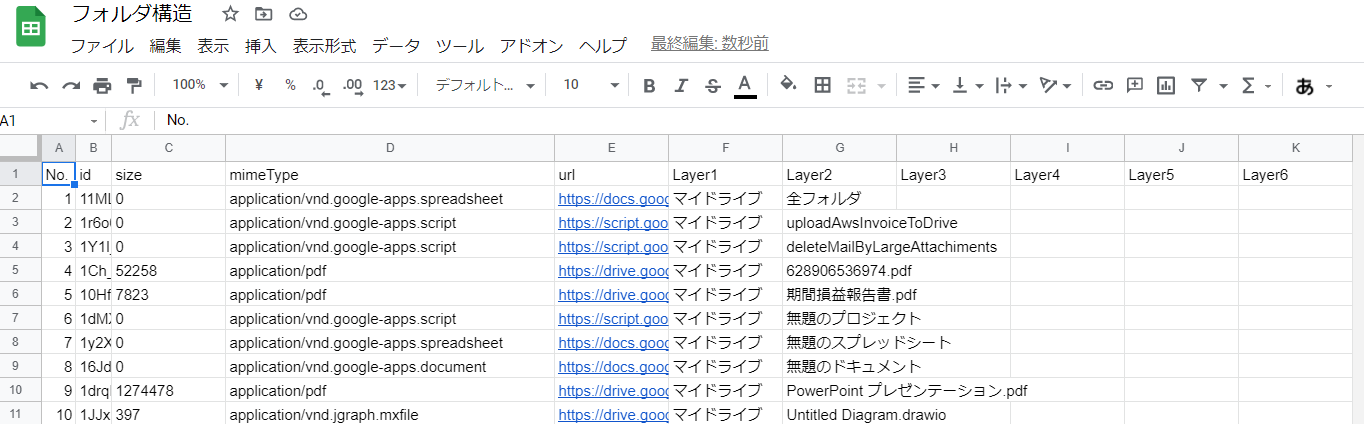Image resolution: width=1364 pixels, height=424 pixels.
Task: Click the create filter funnel icon
Action: [1198, 85]
